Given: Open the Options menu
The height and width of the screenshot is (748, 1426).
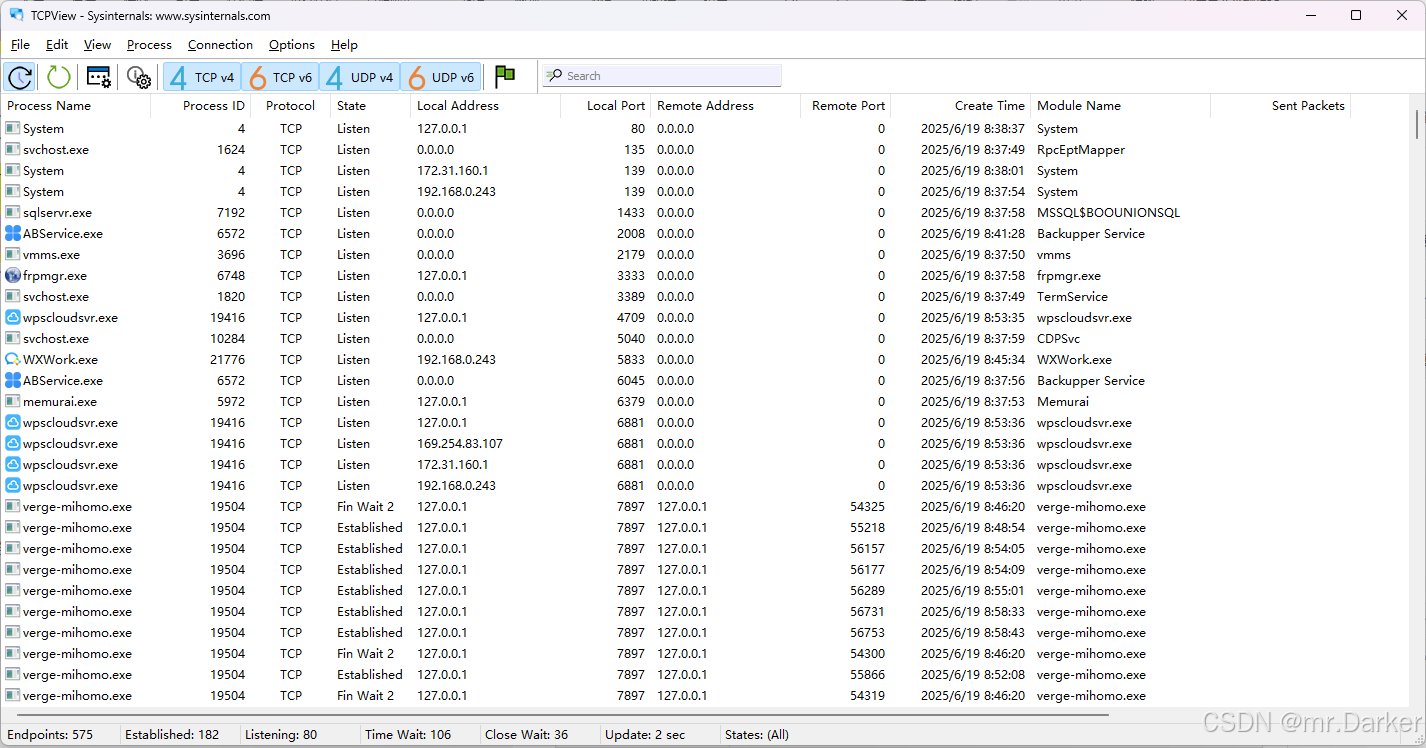Looking at the screenshot, I should point(291,45).
